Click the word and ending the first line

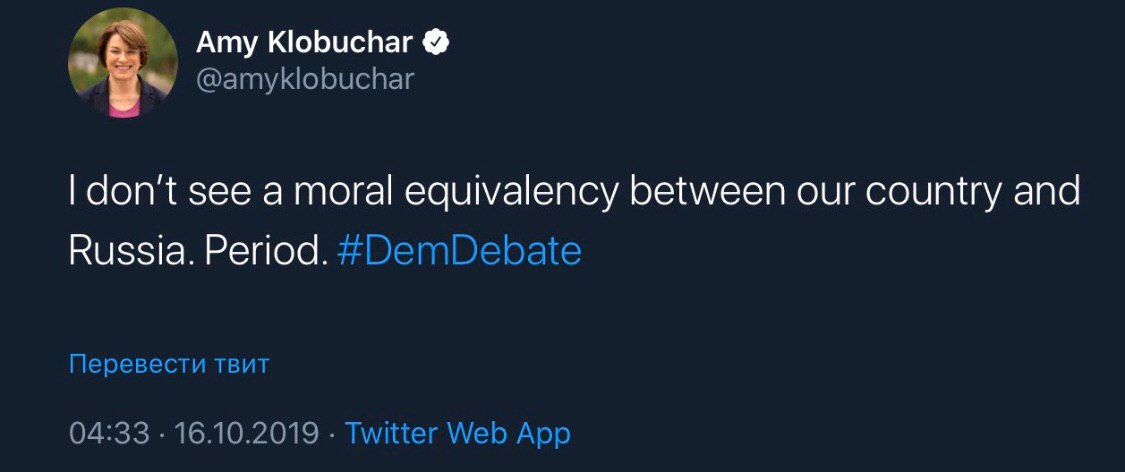(x=1049, y=191)
